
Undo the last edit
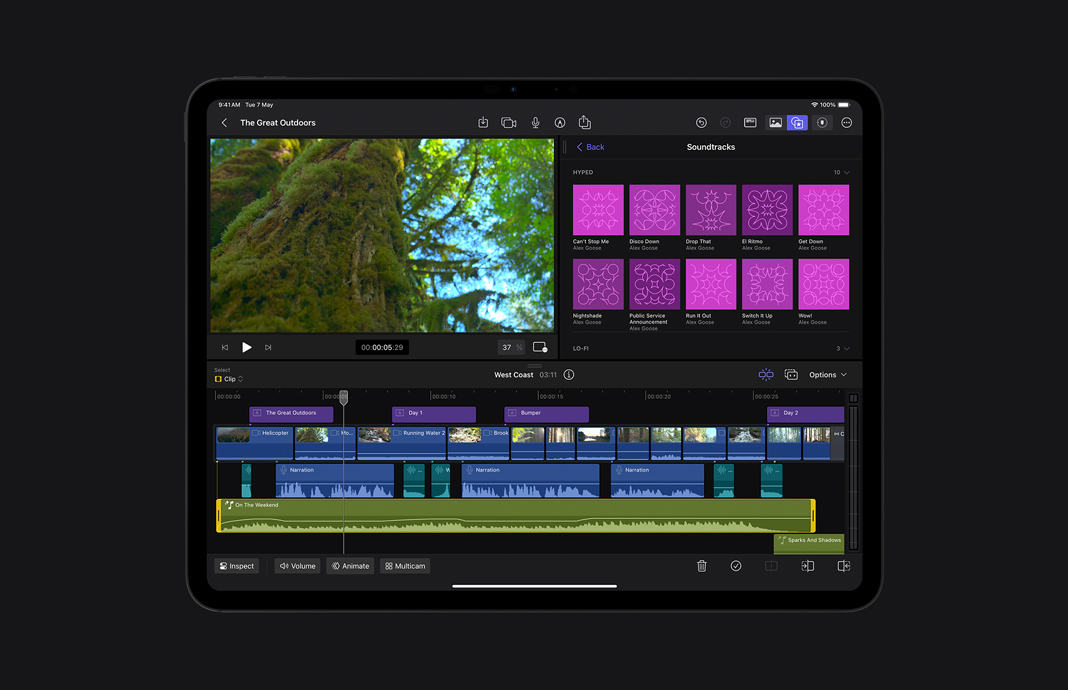(x=700, y=122)
